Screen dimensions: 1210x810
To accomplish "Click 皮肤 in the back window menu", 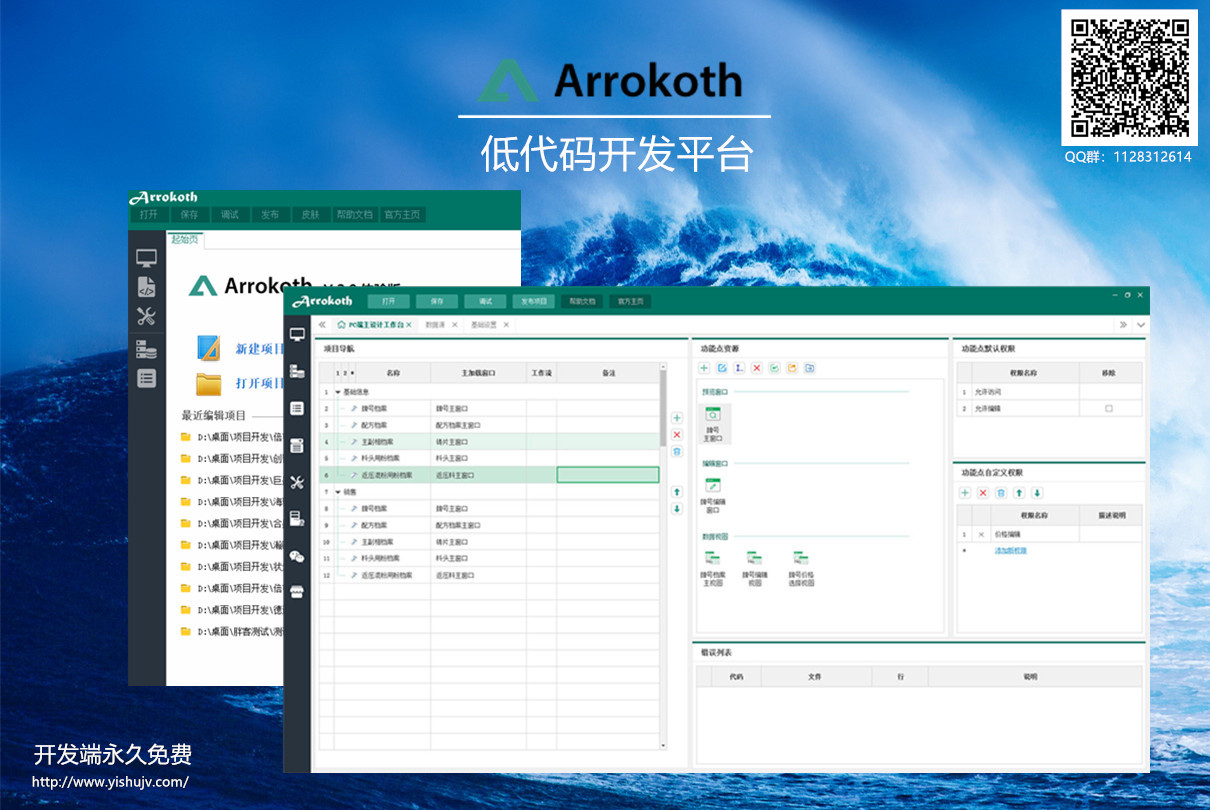I will point(310,214).
